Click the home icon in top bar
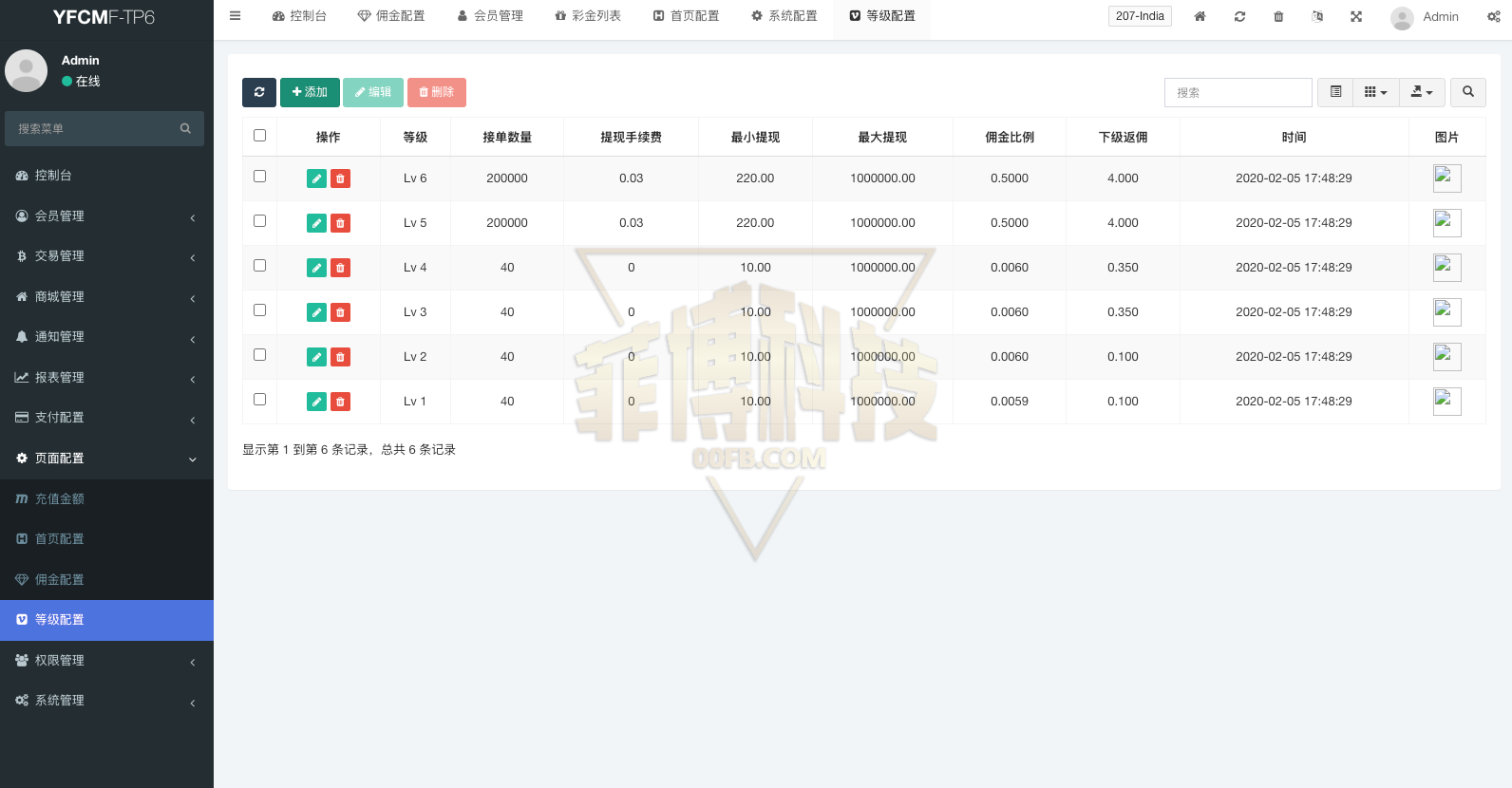Viewport: 1512px width, 788px height. coord(1200,16)
